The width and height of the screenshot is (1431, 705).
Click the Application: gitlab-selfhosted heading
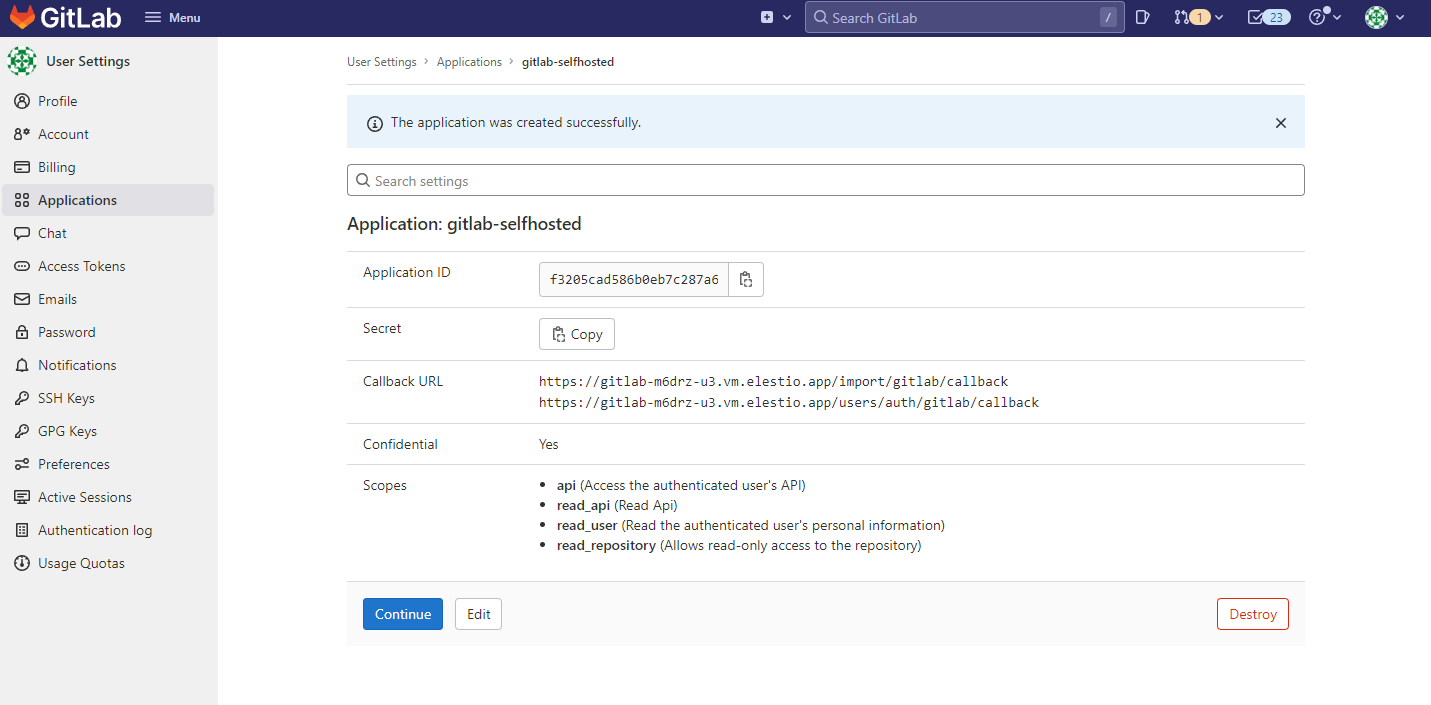click(x=464, y=224)
